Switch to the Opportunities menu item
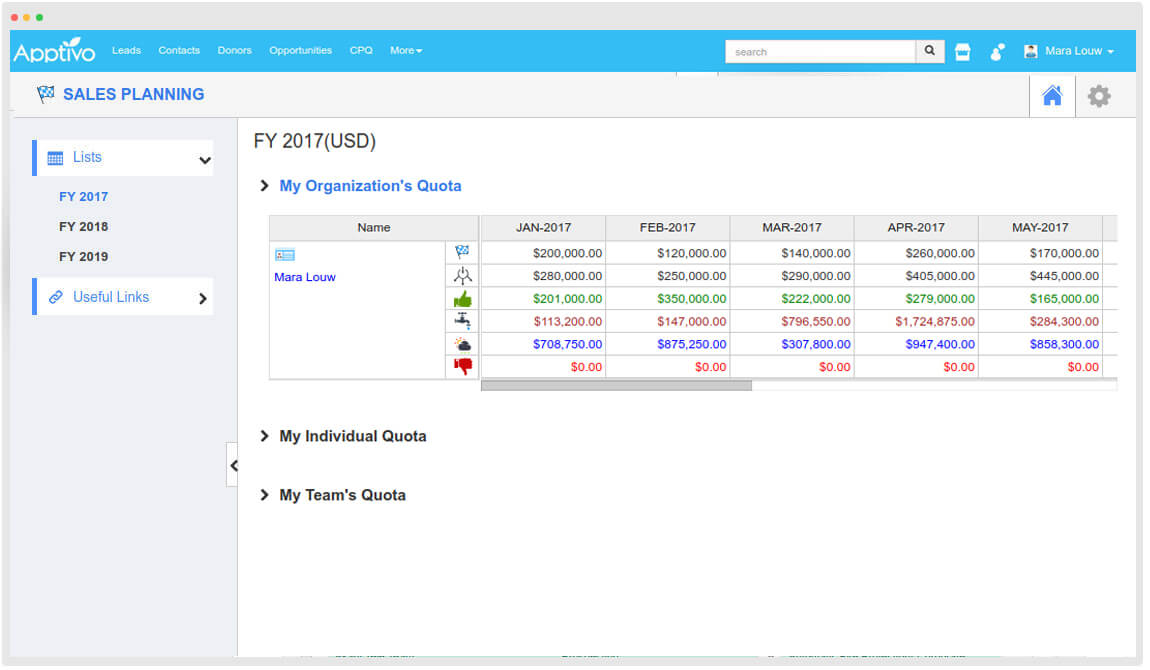 tap(300, 51)
